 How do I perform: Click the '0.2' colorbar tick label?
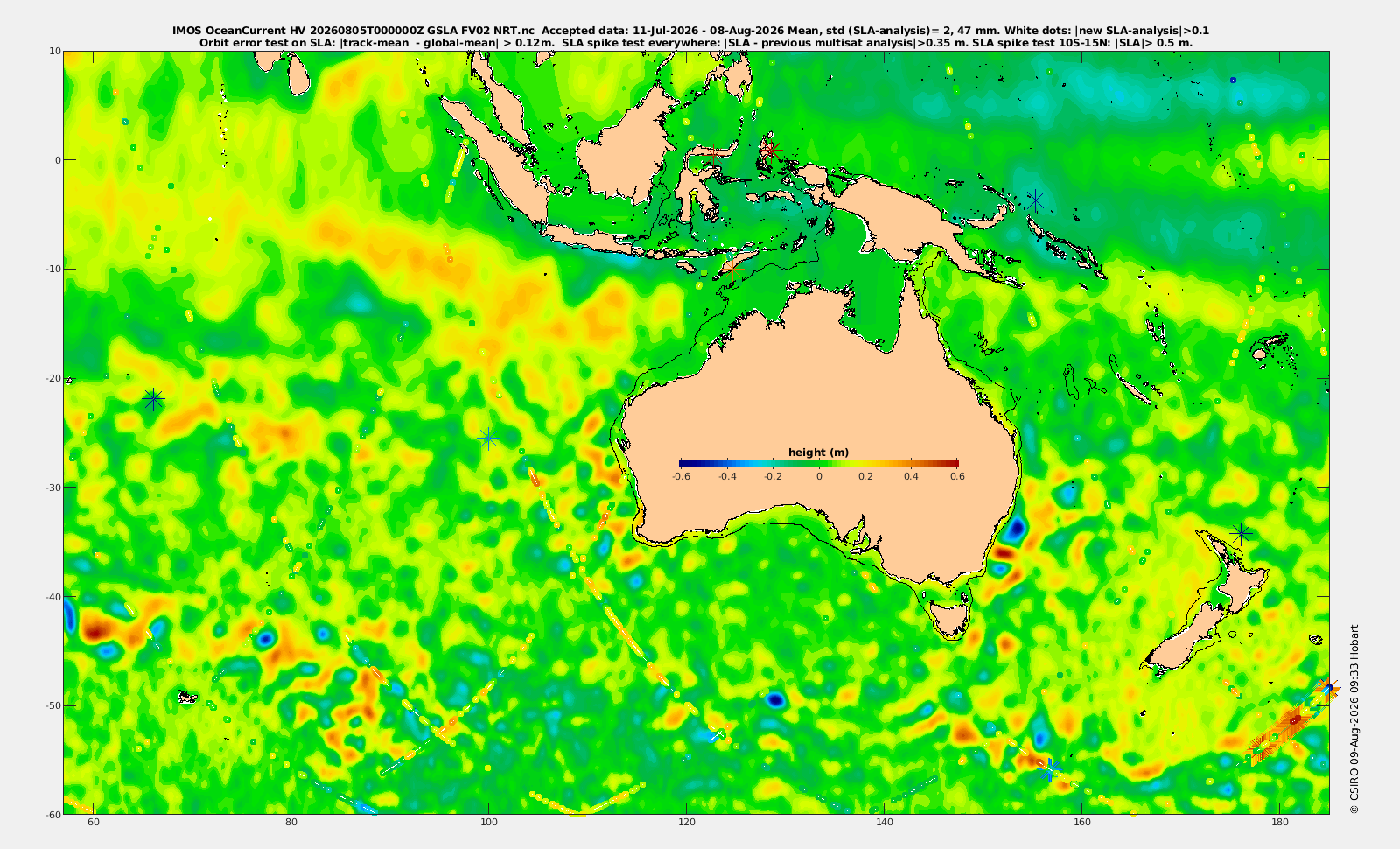pos(865,476)
